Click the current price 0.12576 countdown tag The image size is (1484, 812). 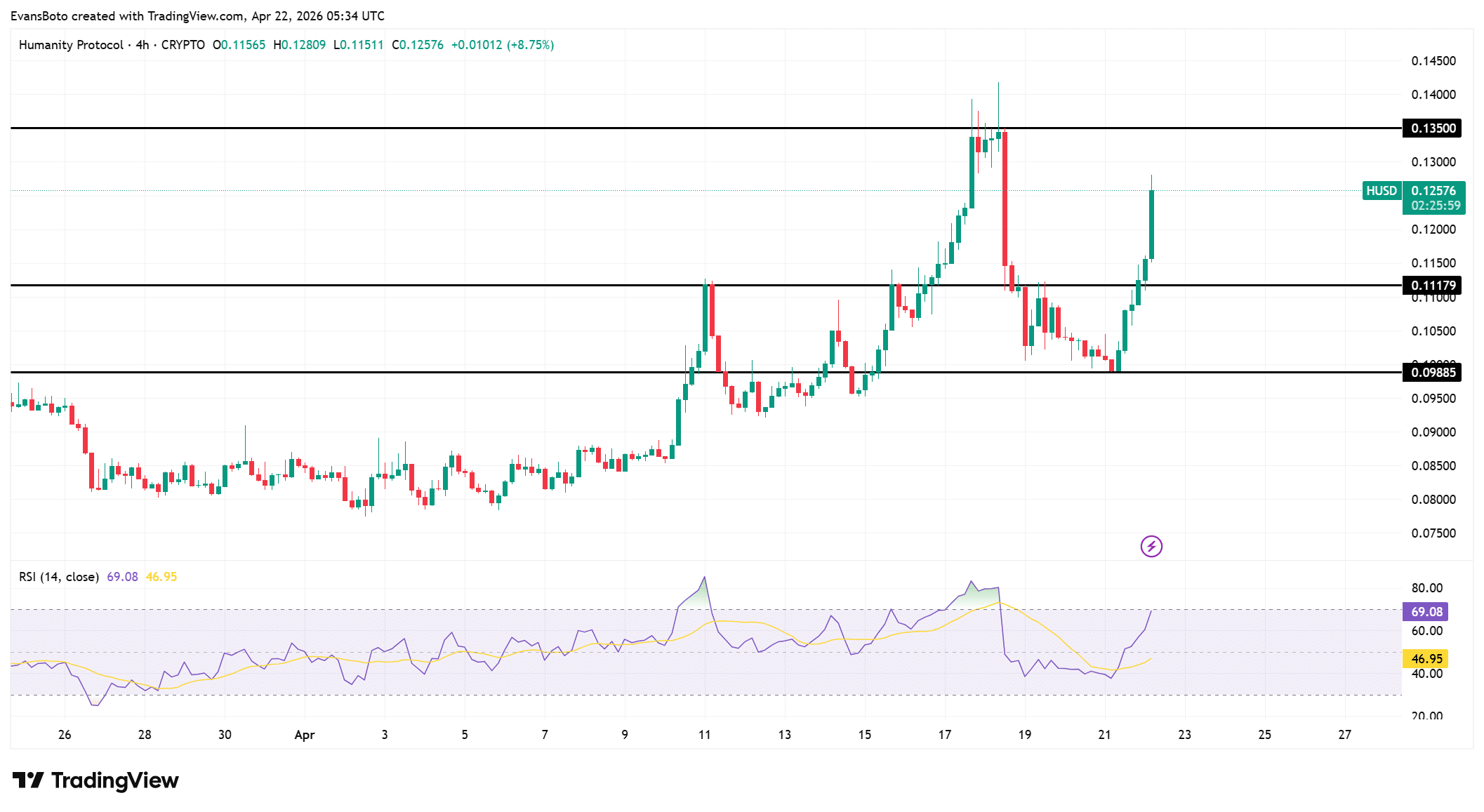coord(1434,198)
